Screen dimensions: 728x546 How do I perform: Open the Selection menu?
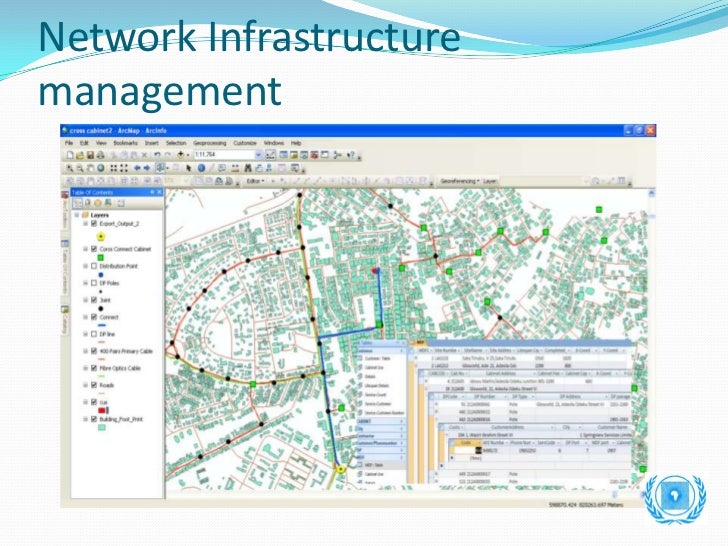(x=176, y=143)
